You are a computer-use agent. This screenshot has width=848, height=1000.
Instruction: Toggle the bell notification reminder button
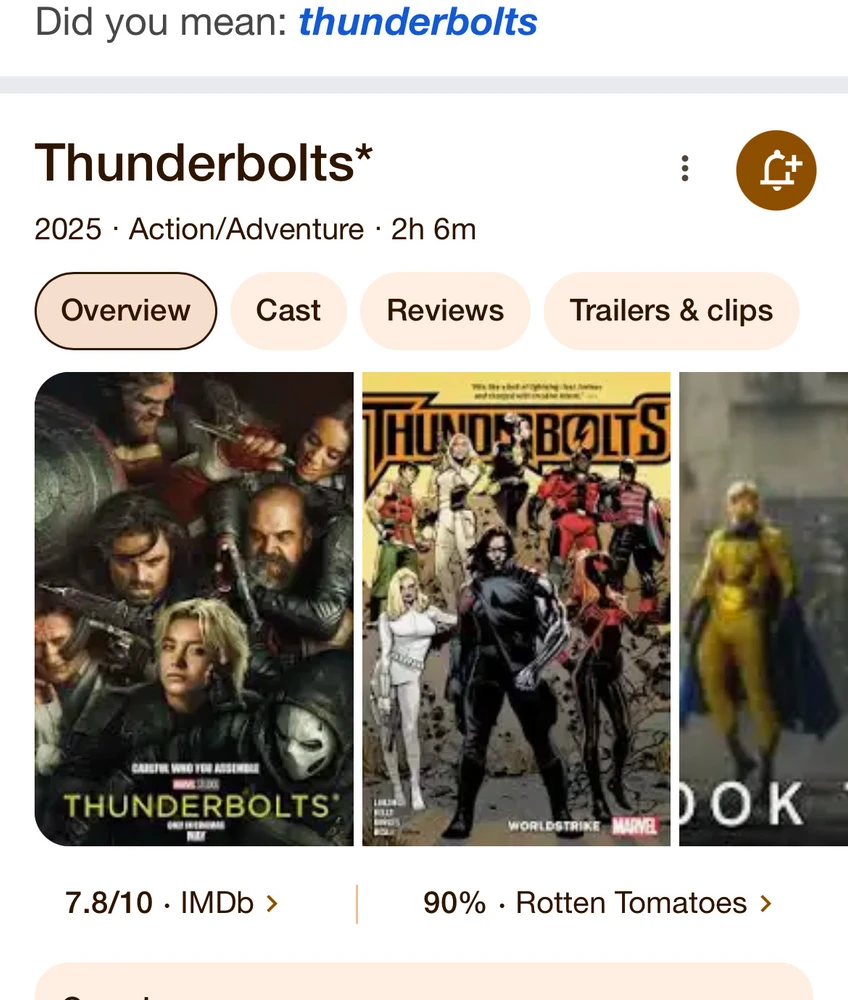click(776, 170)
